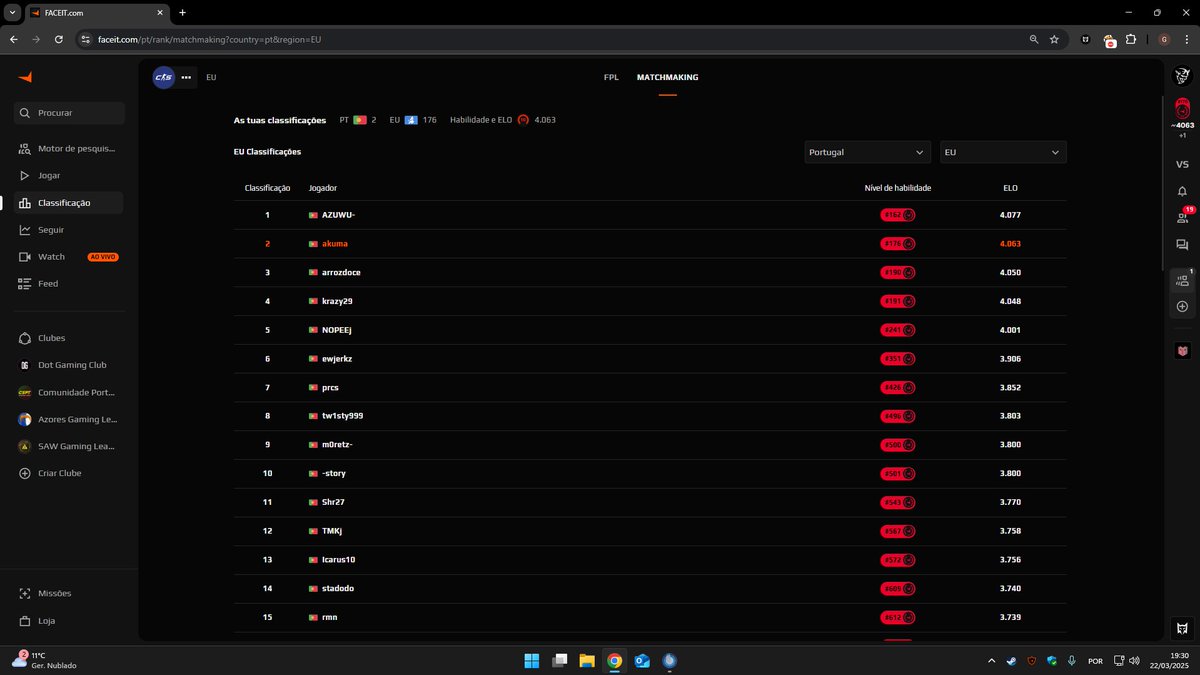Open Azores Gaming League club

[66, 419]
